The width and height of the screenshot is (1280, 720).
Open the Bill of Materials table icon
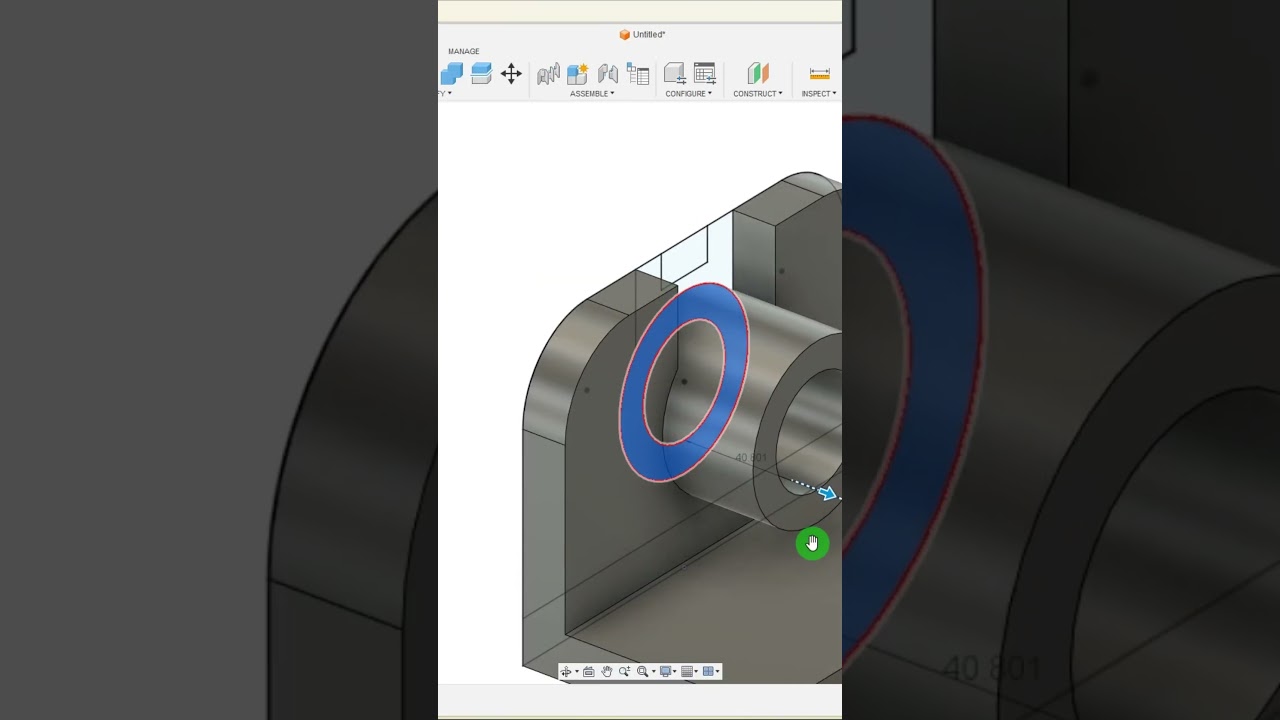638,73
